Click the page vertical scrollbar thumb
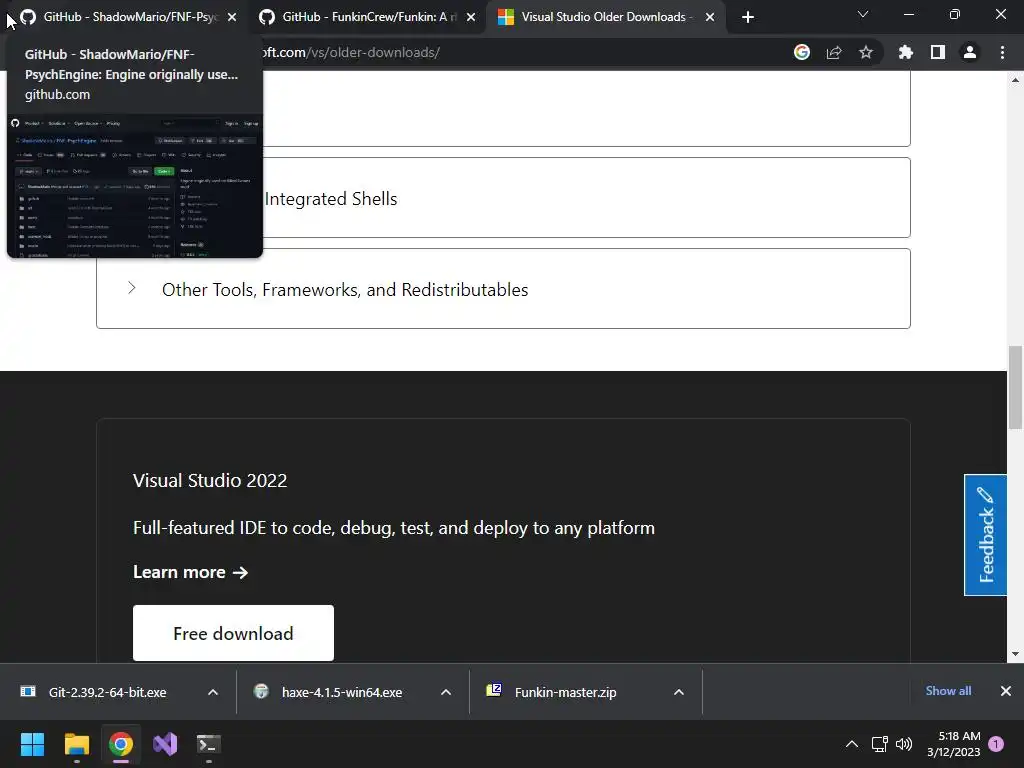The width and height of the screenshot is (1024, 768). 1016,387
